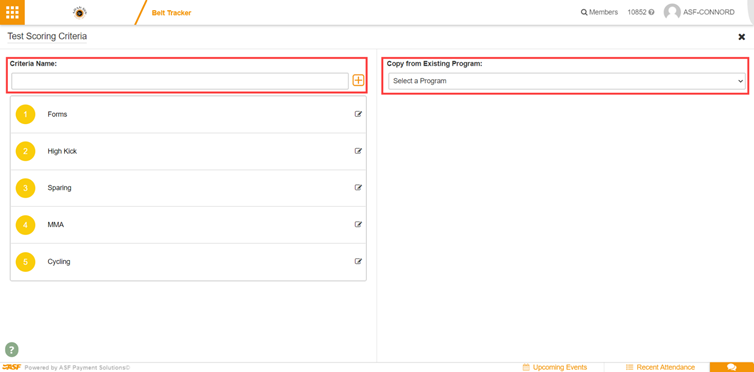Edit the Sparing criteria
Screen dimensions: 754x372
[358, 188]
